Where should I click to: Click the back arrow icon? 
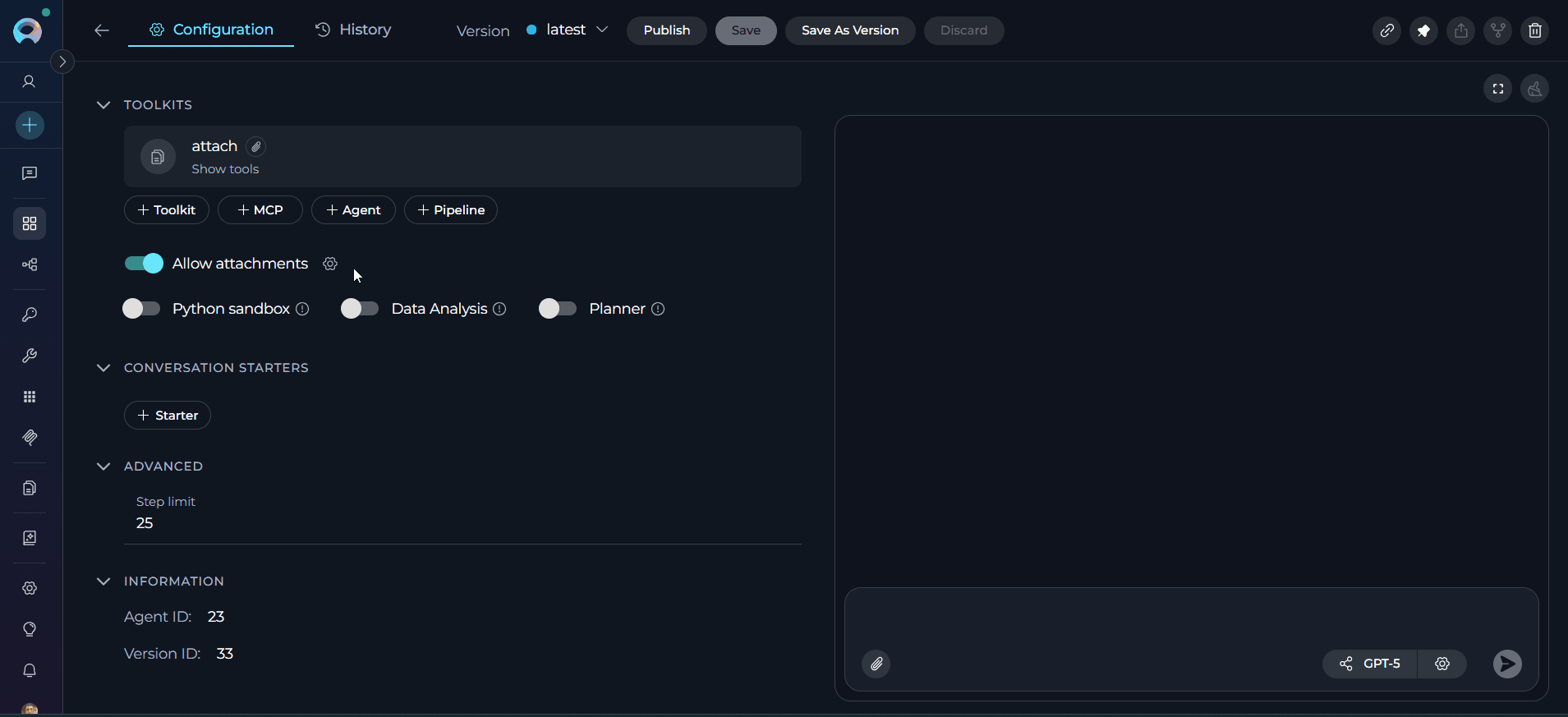pyautogui.click(x=102, y=30)
